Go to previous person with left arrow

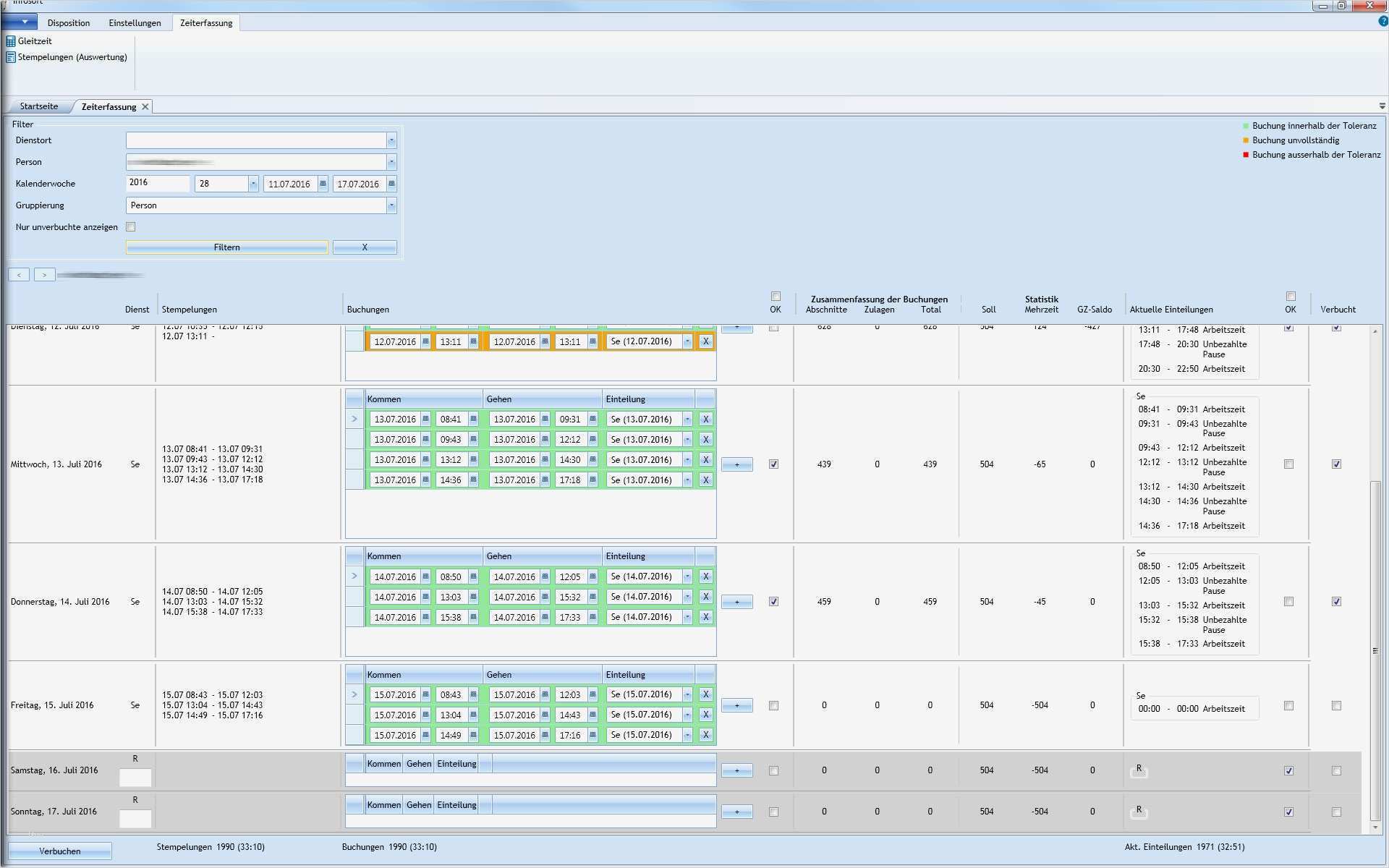tap(19, 275)
